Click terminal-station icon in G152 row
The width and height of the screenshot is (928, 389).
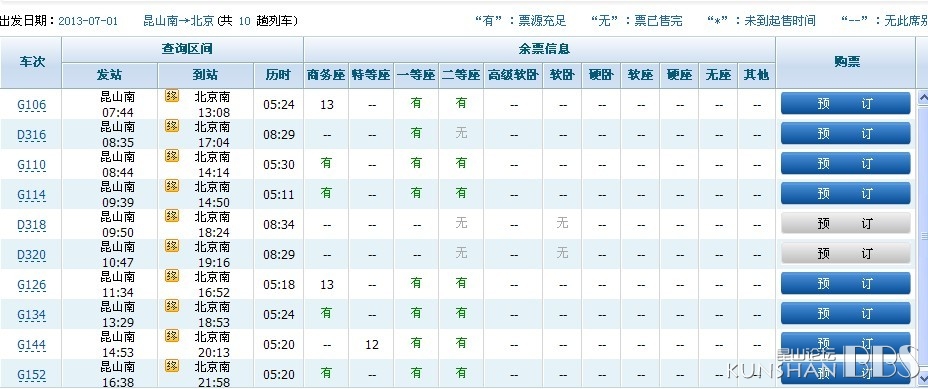pos(172,365)
